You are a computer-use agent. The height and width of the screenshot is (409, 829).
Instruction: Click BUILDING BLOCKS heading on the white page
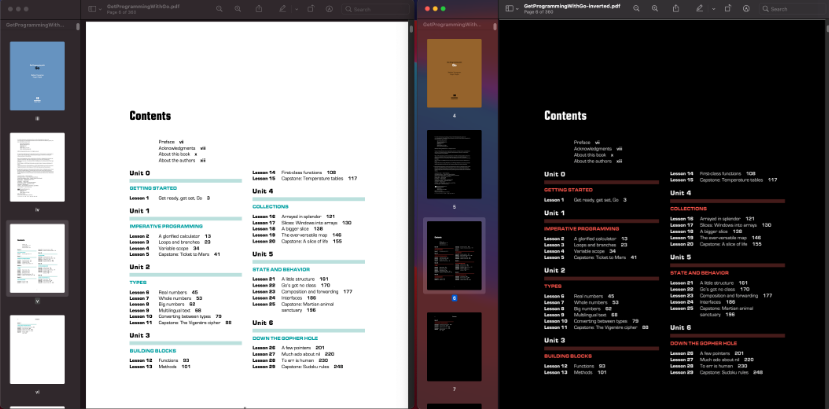[x=153, y=351]
